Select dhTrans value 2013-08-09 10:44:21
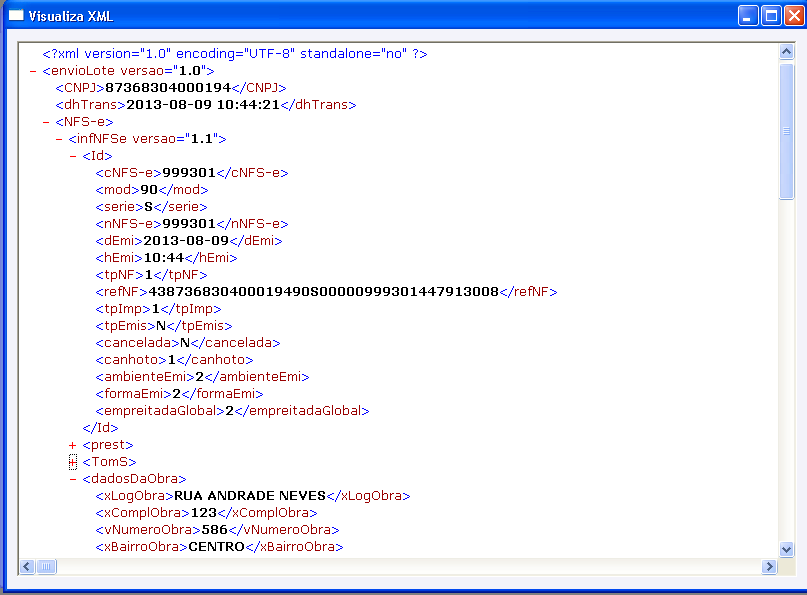The image size is (807, 595). [x=203, y=105]
